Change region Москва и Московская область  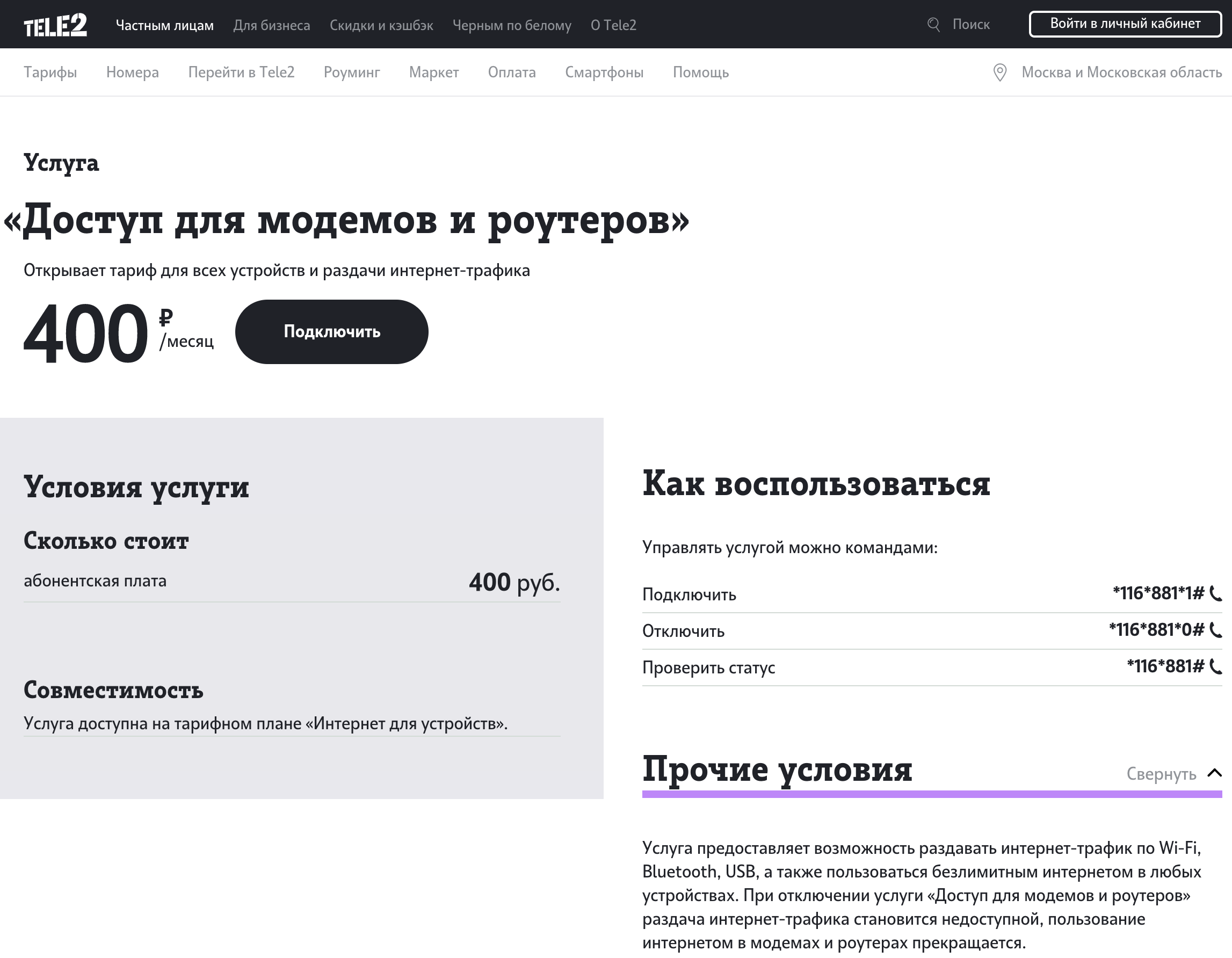(1121, 72)
